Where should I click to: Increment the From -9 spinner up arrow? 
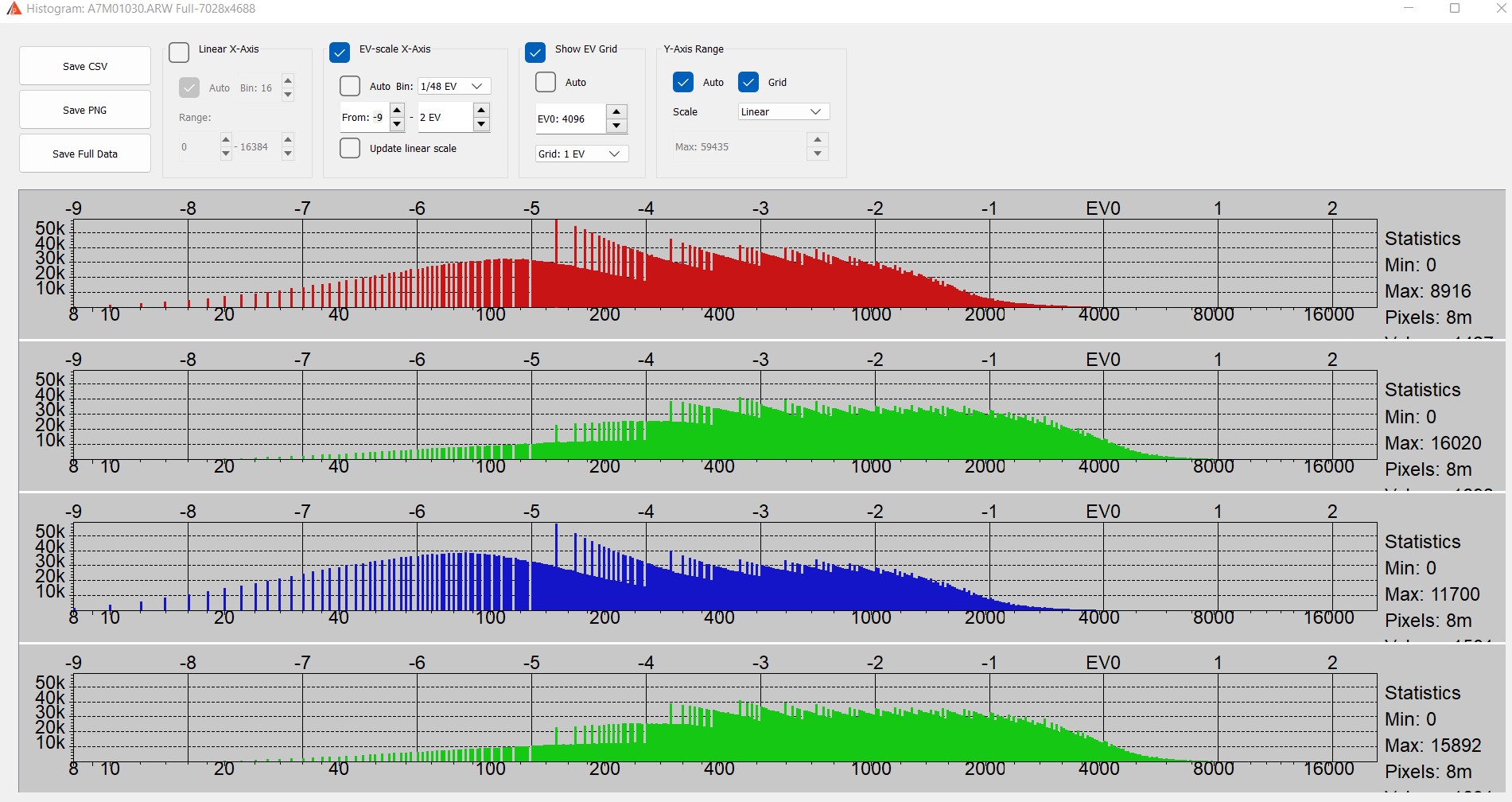coord(397,110)
